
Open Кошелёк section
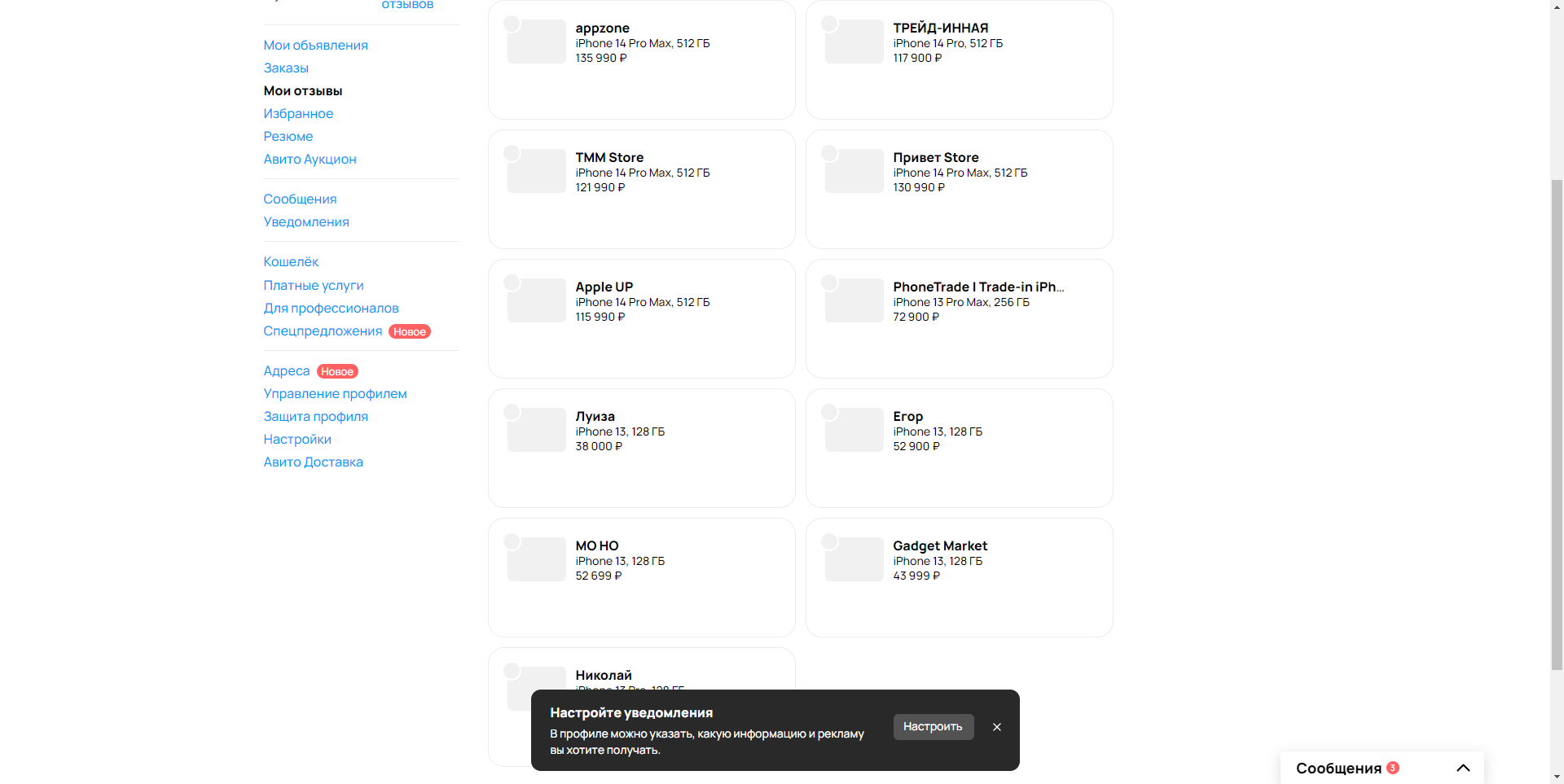291,262
